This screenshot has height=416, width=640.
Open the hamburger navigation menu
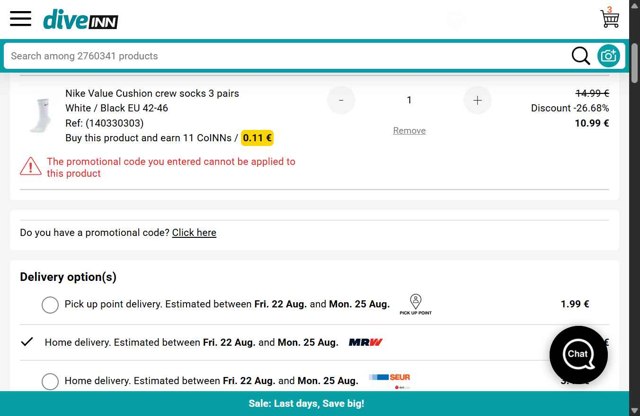pos(21,19)
